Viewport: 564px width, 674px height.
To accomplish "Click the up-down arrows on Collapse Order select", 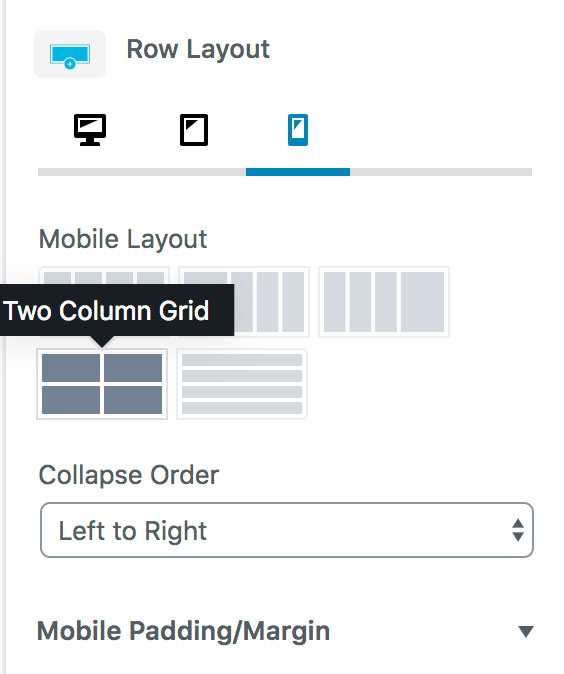I will pos(518,530).
